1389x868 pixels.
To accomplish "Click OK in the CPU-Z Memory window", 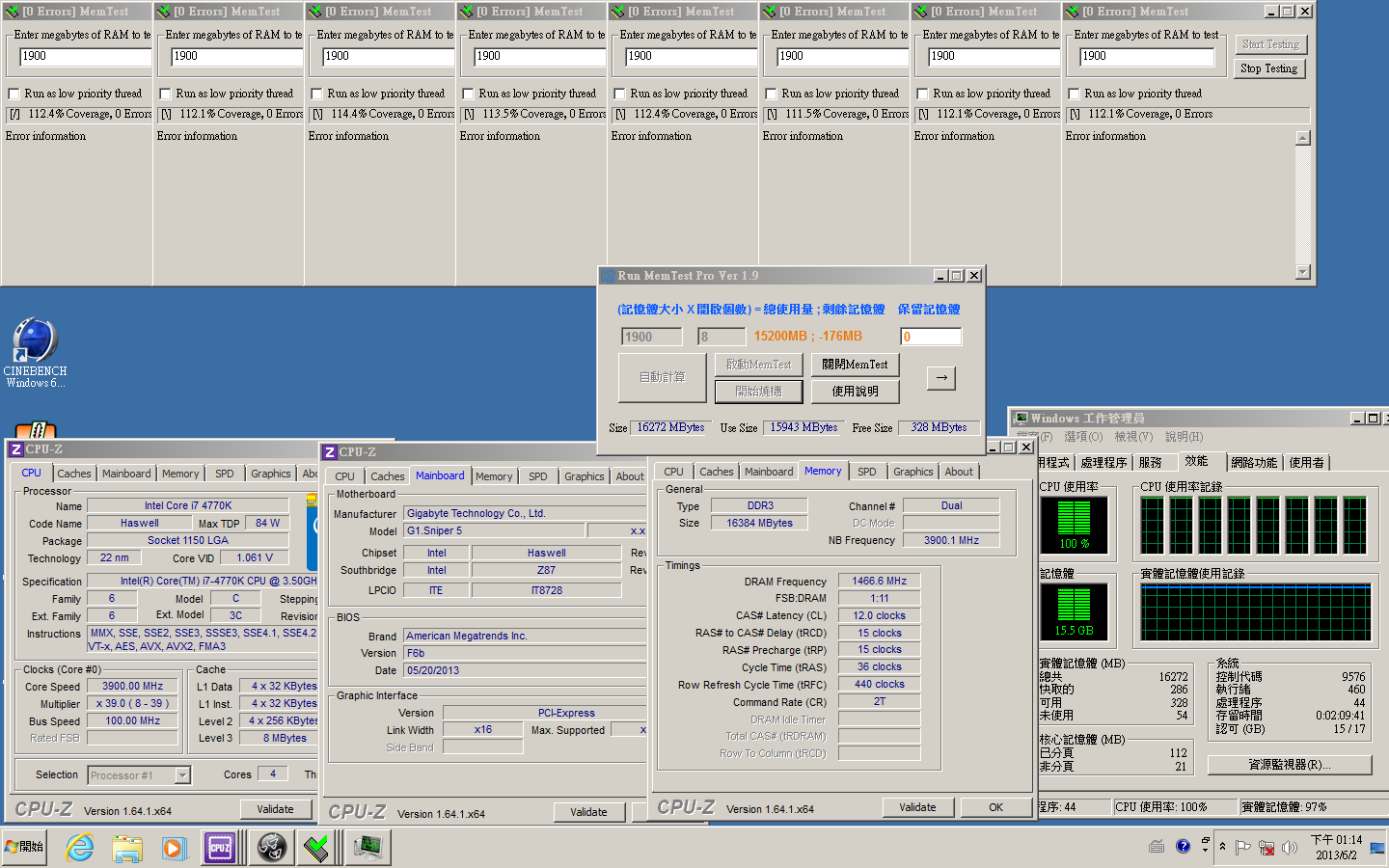I will (995, 807).
